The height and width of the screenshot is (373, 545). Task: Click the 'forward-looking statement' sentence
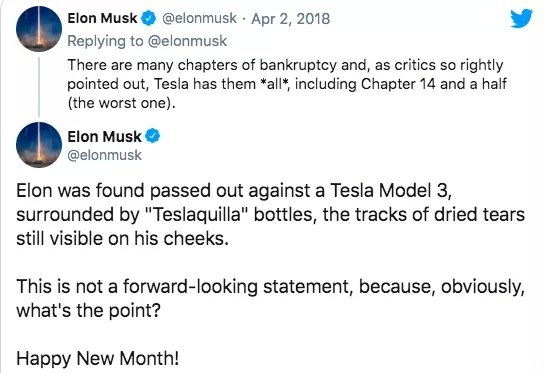point(270,298)
